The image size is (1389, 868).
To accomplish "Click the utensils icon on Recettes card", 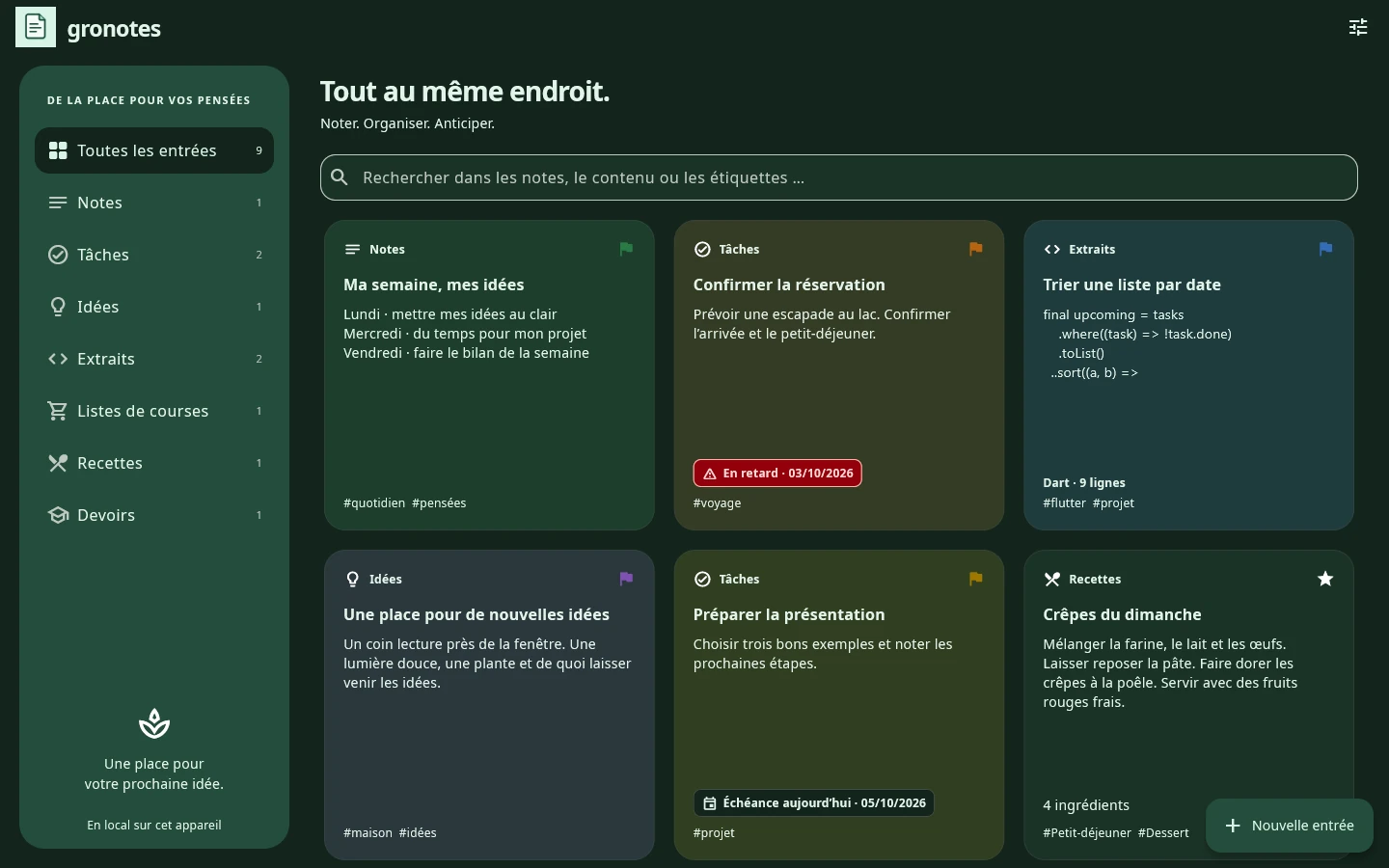I will point(1051,579).
